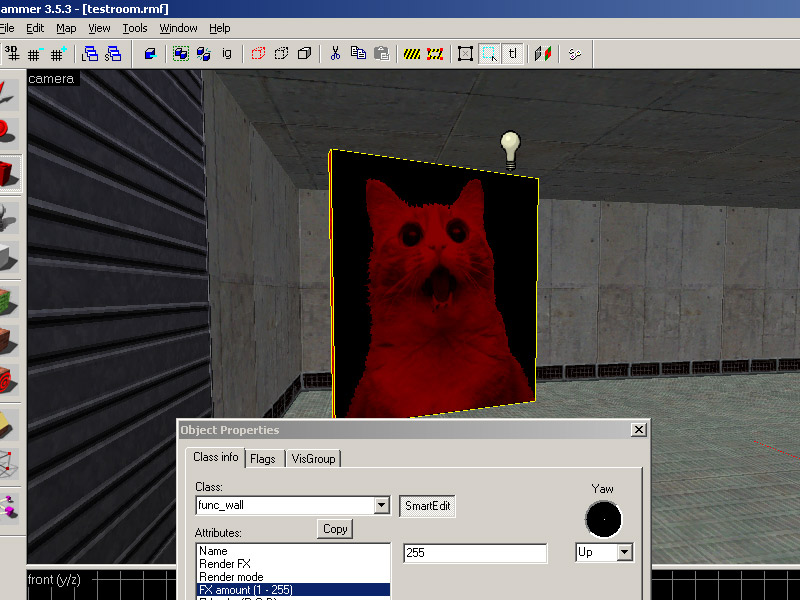Switch to the Flags tab
This screenshot has height=600, width=800.
tap(263, 459)
